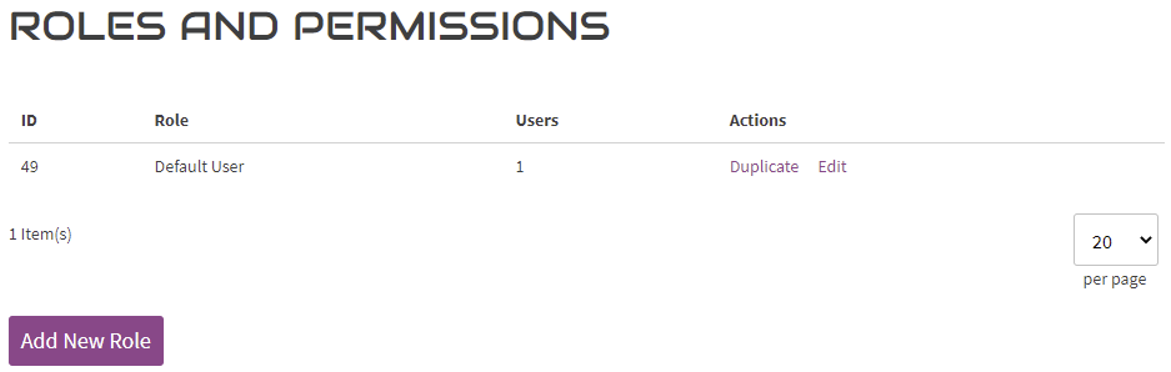Select the user count 1 cell
The image size is (1171, 372).
520,167
